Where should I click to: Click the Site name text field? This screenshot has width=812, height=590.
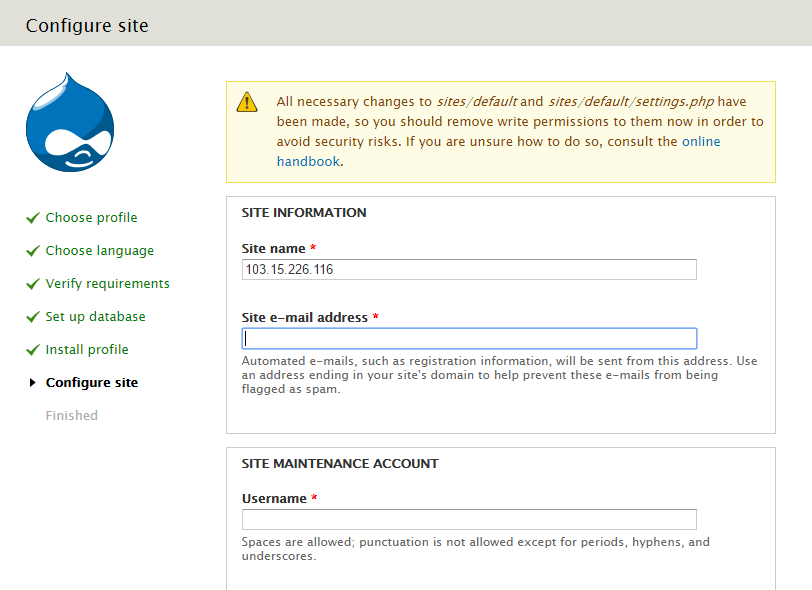coord(469,269)
